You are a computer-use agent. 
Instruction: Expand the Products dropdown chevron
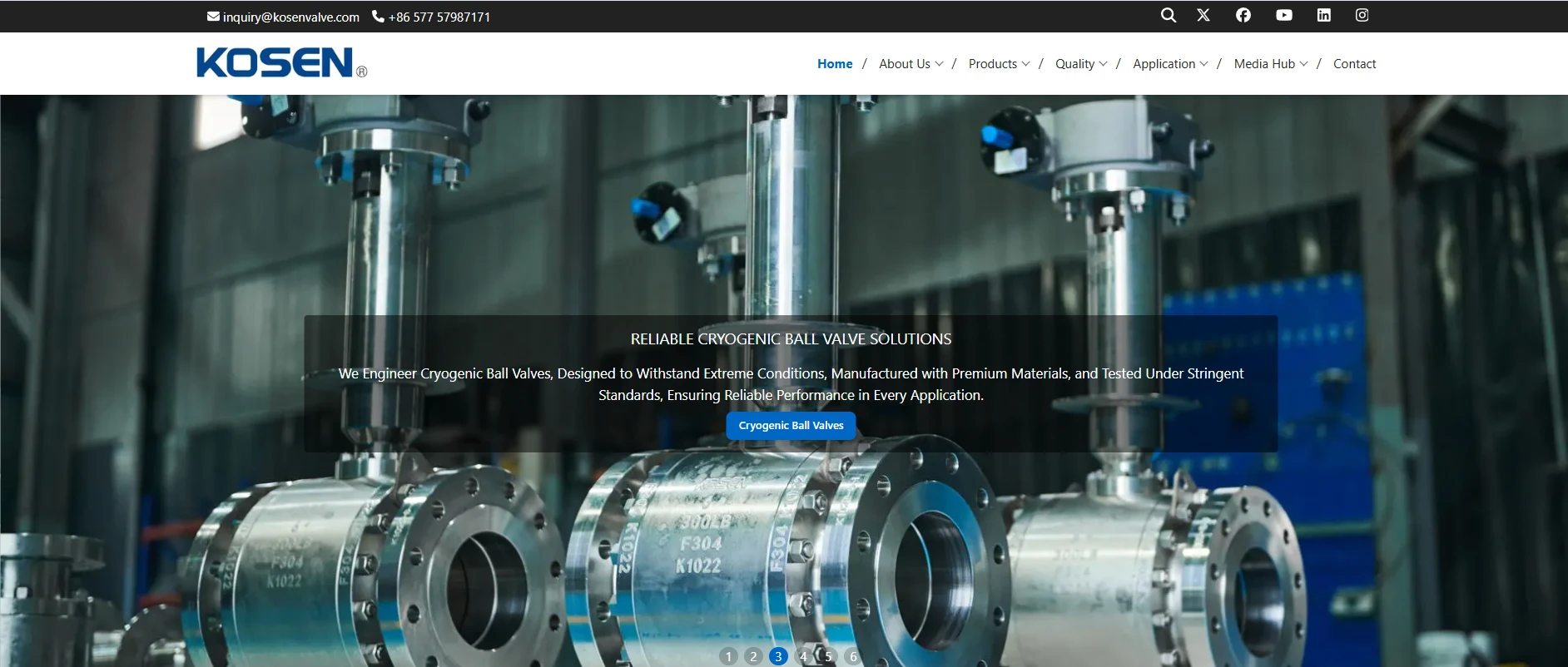click(1026, 64)
